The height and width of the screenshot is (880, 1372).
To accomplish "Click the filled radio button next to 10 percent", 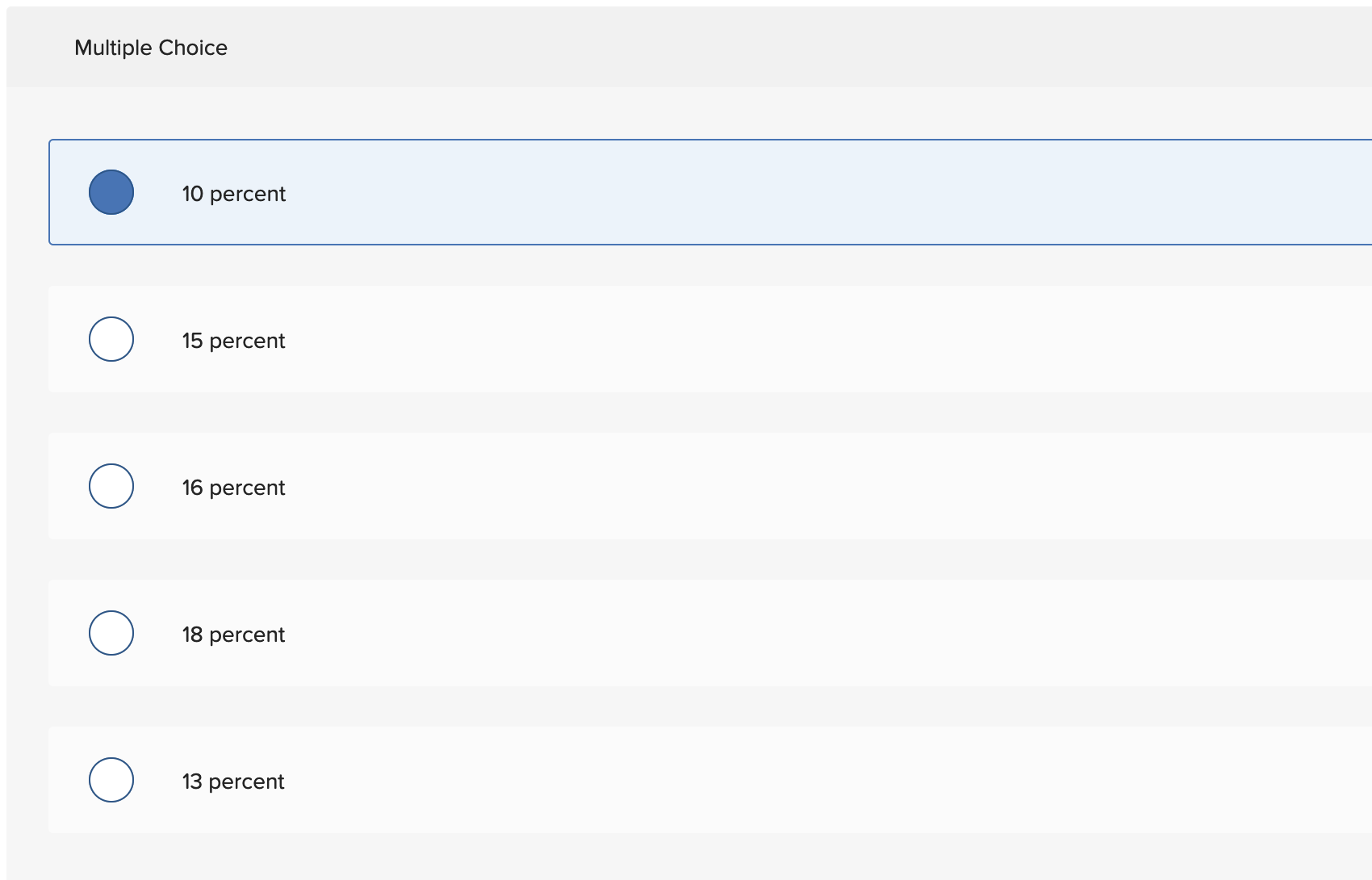I will tap(111, 192).
